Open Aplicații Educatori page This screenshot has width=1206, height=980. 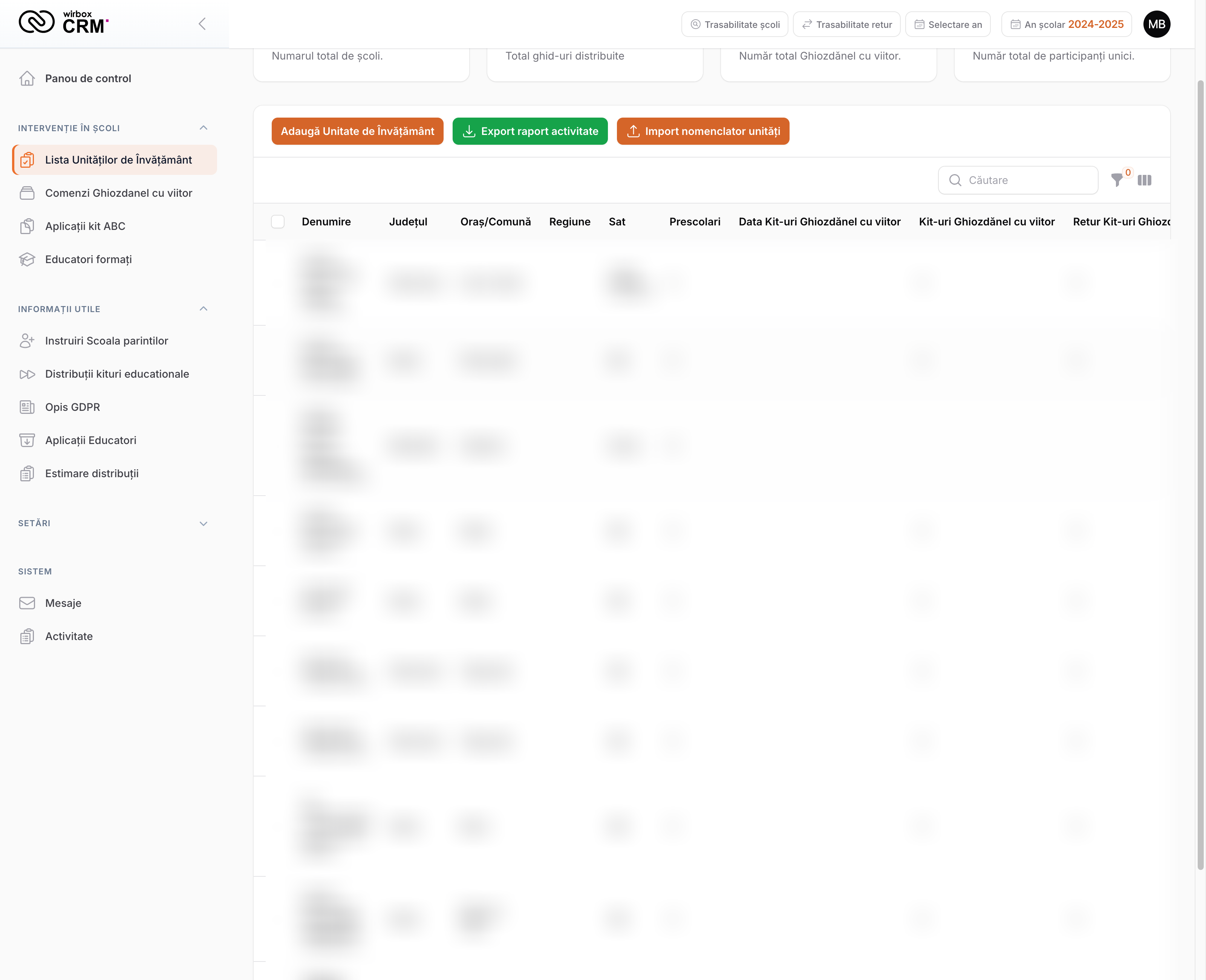[114, 440]
